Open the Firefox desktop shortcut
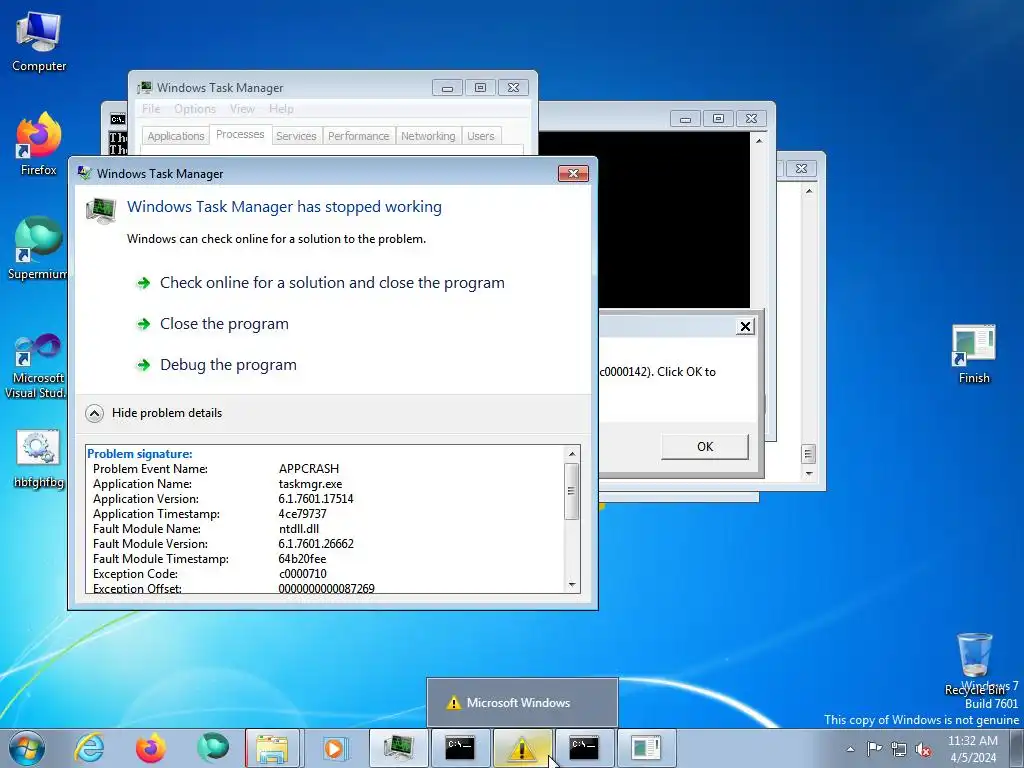1024x768 pixels. (x=39, y=144)
